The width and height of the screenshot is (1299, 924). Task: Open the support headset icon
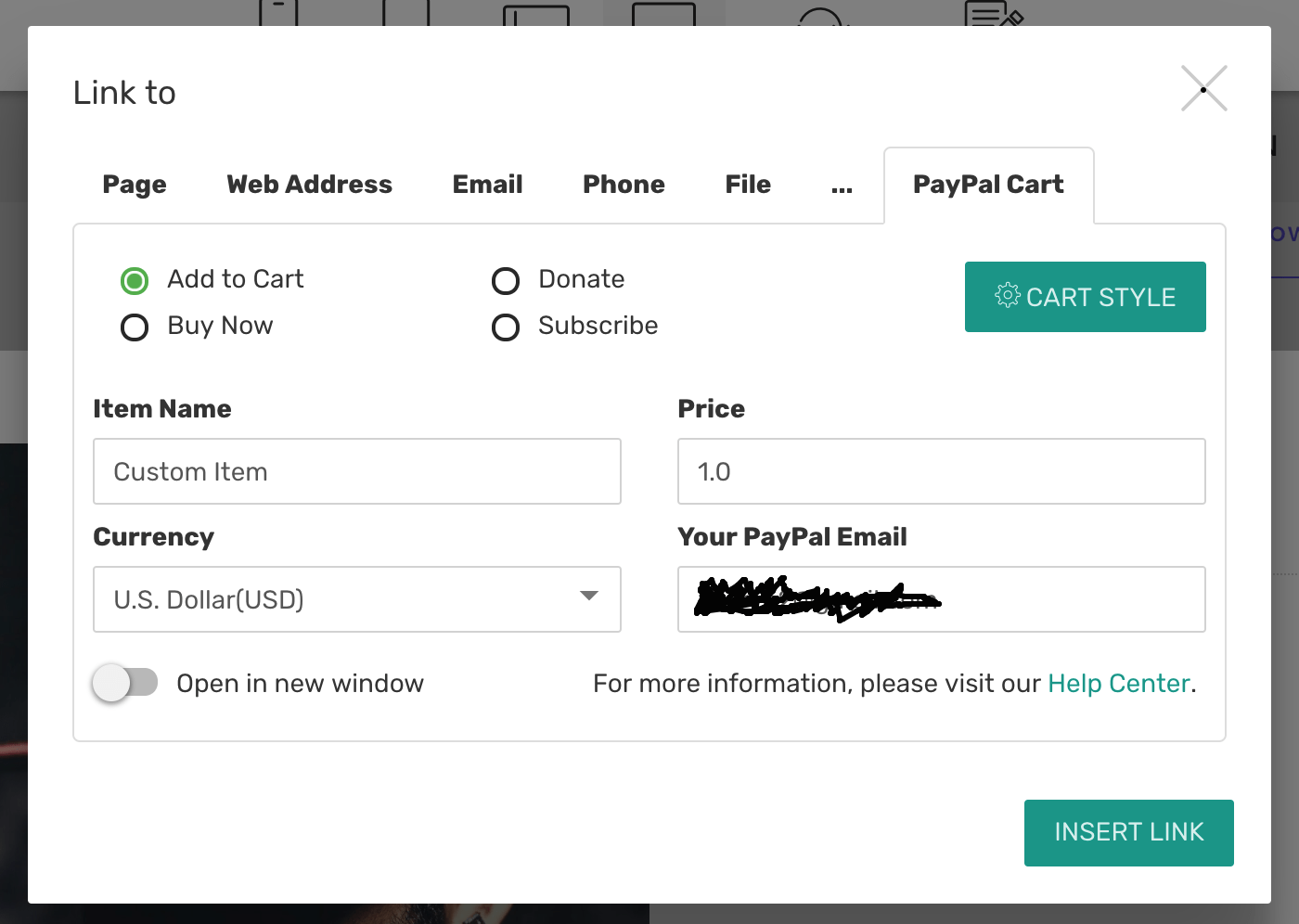click(820, 17)
